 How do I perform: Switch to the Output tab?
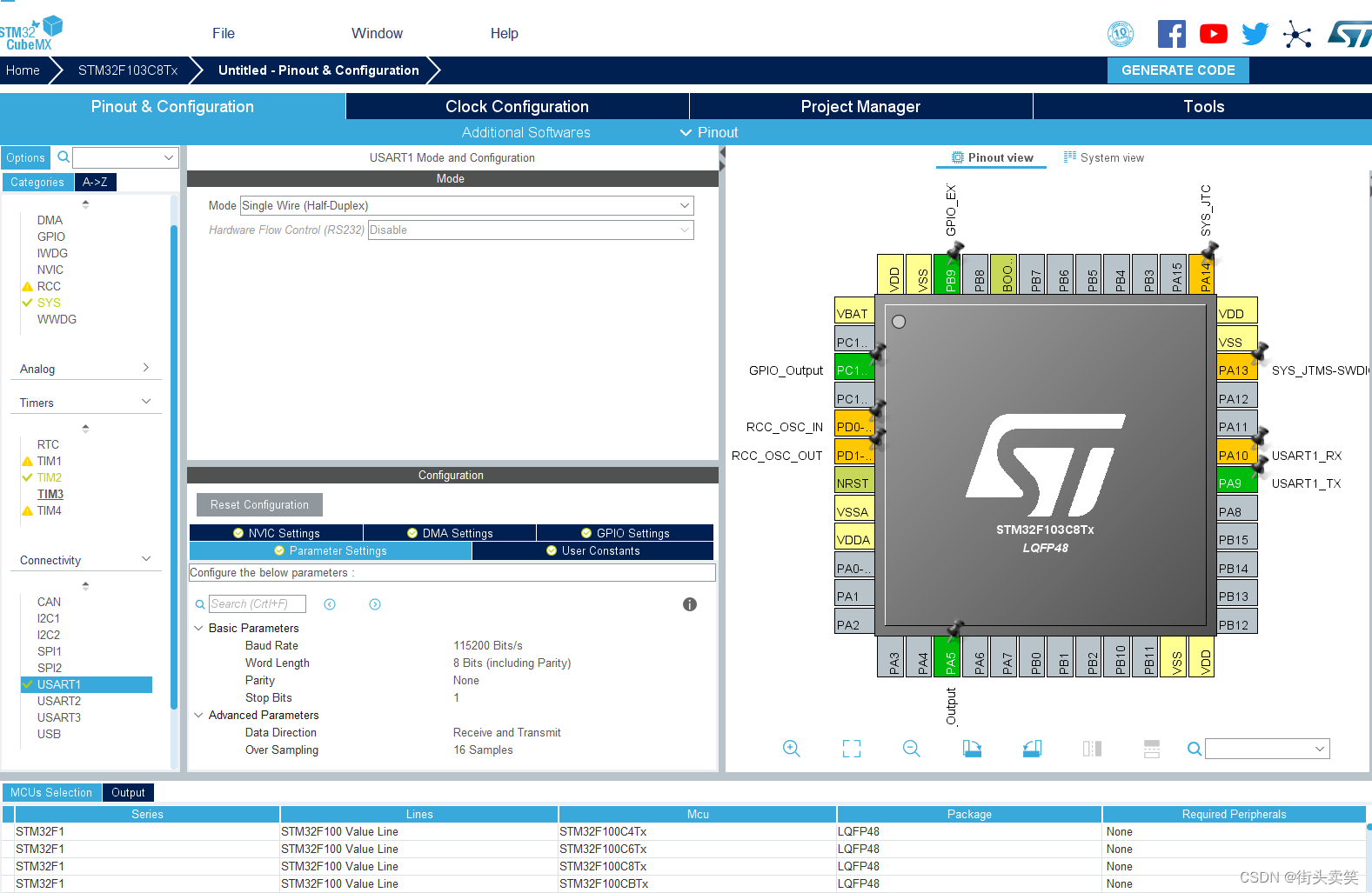click(x=128, y=792)
